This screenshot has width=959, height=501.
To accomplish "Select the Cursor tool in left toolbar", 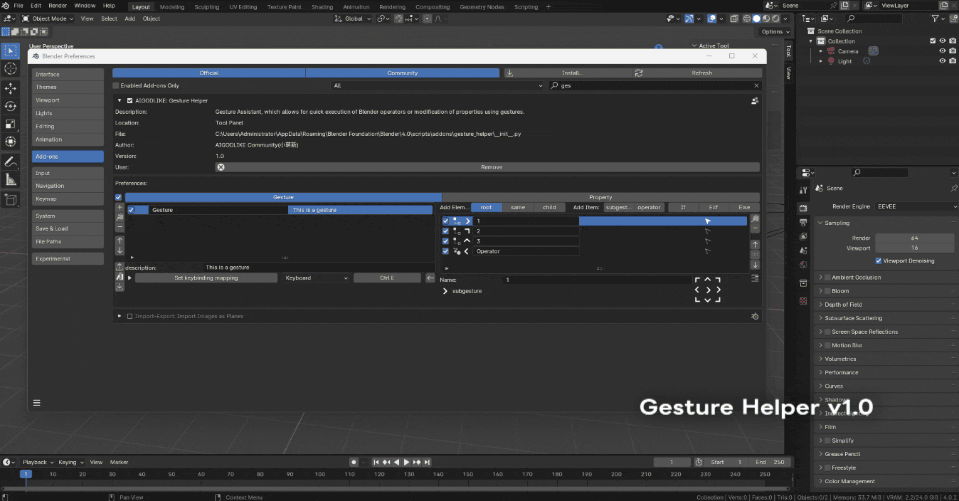I will tap(10, 69).
